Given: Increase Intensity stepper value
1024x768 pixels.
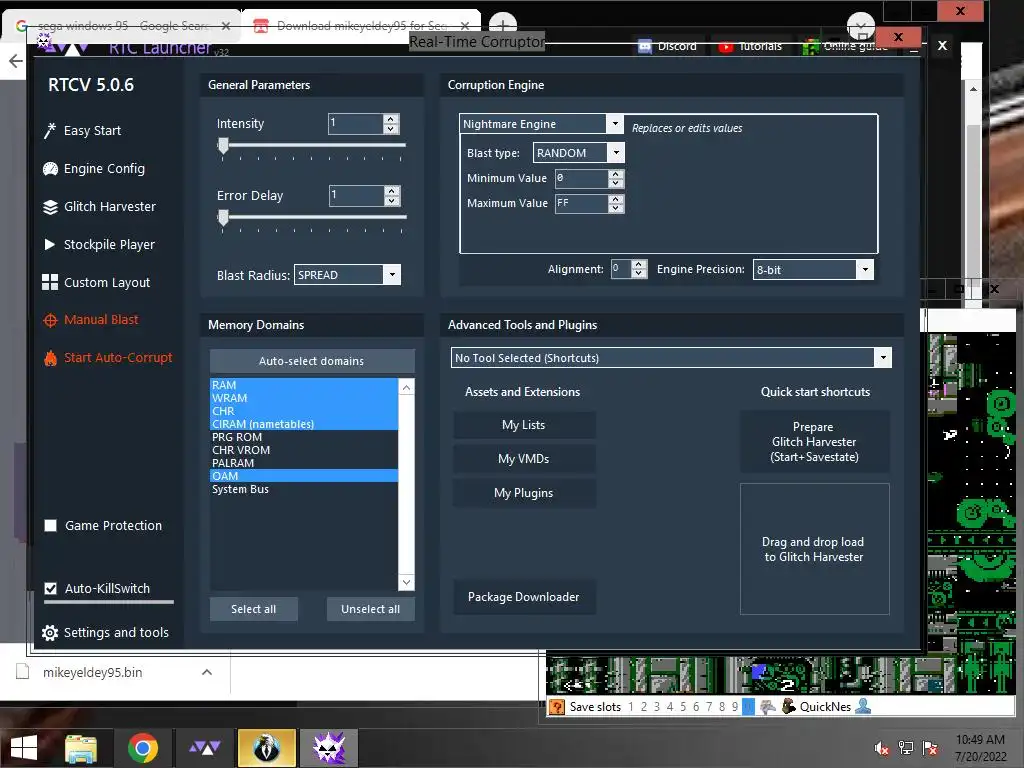Looking at the screenshot, I should (391, 119).
